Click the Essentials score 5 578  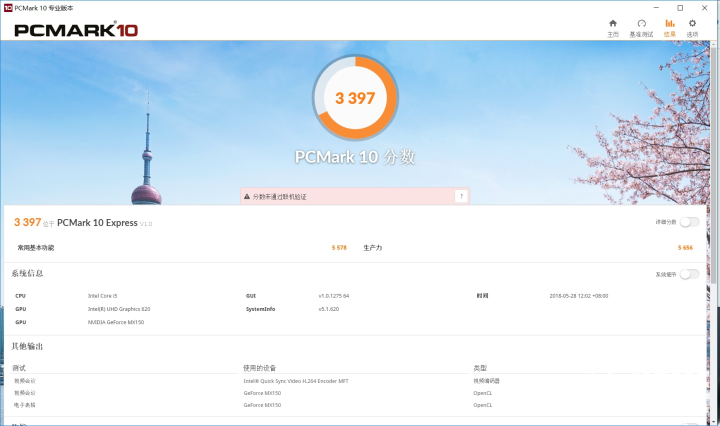(339, 247)
